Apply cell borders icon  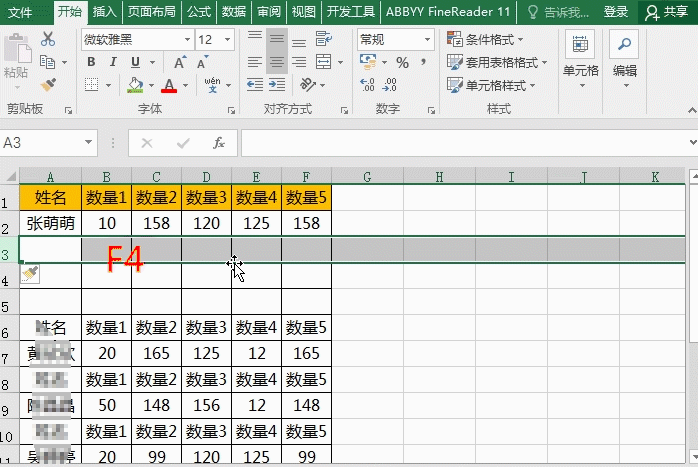click(x=92, y=85)
